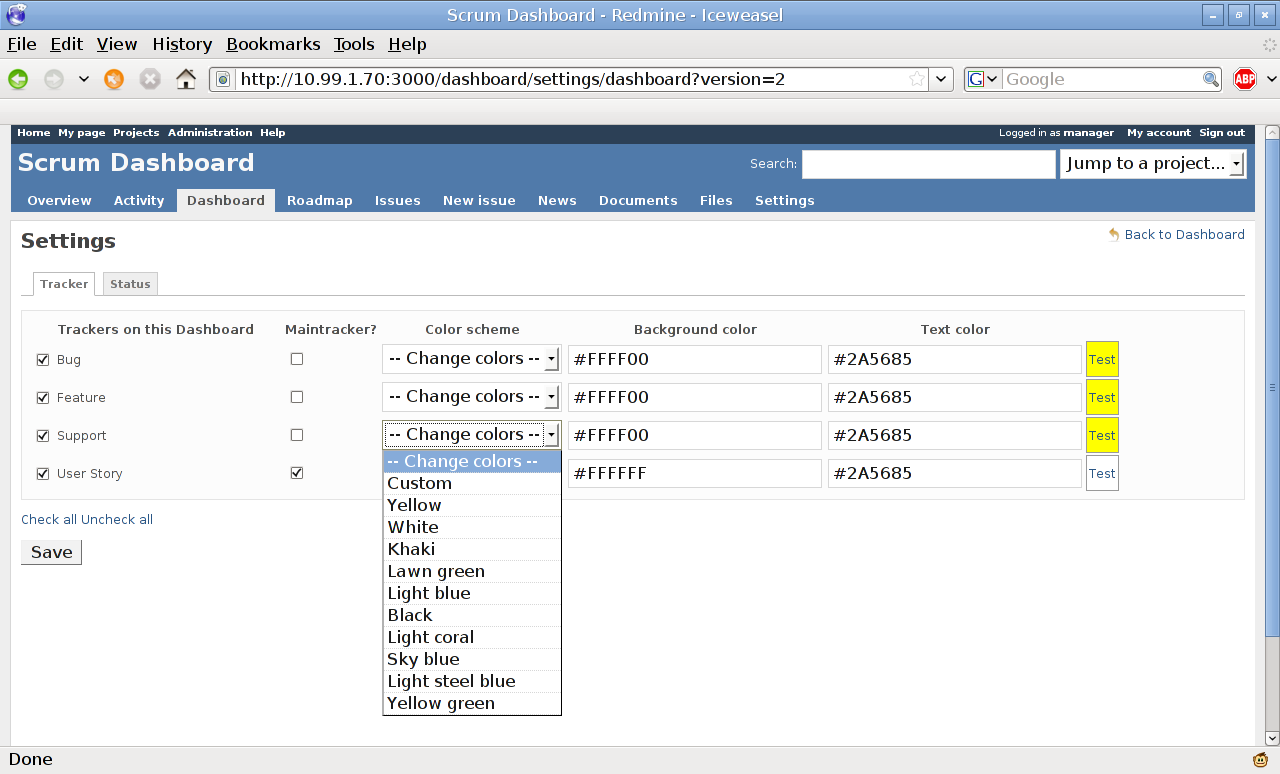This screenshot has width=1280, height=774.
Task: Click the page identity icon in URL bar
Action: (x=224, y=79)
